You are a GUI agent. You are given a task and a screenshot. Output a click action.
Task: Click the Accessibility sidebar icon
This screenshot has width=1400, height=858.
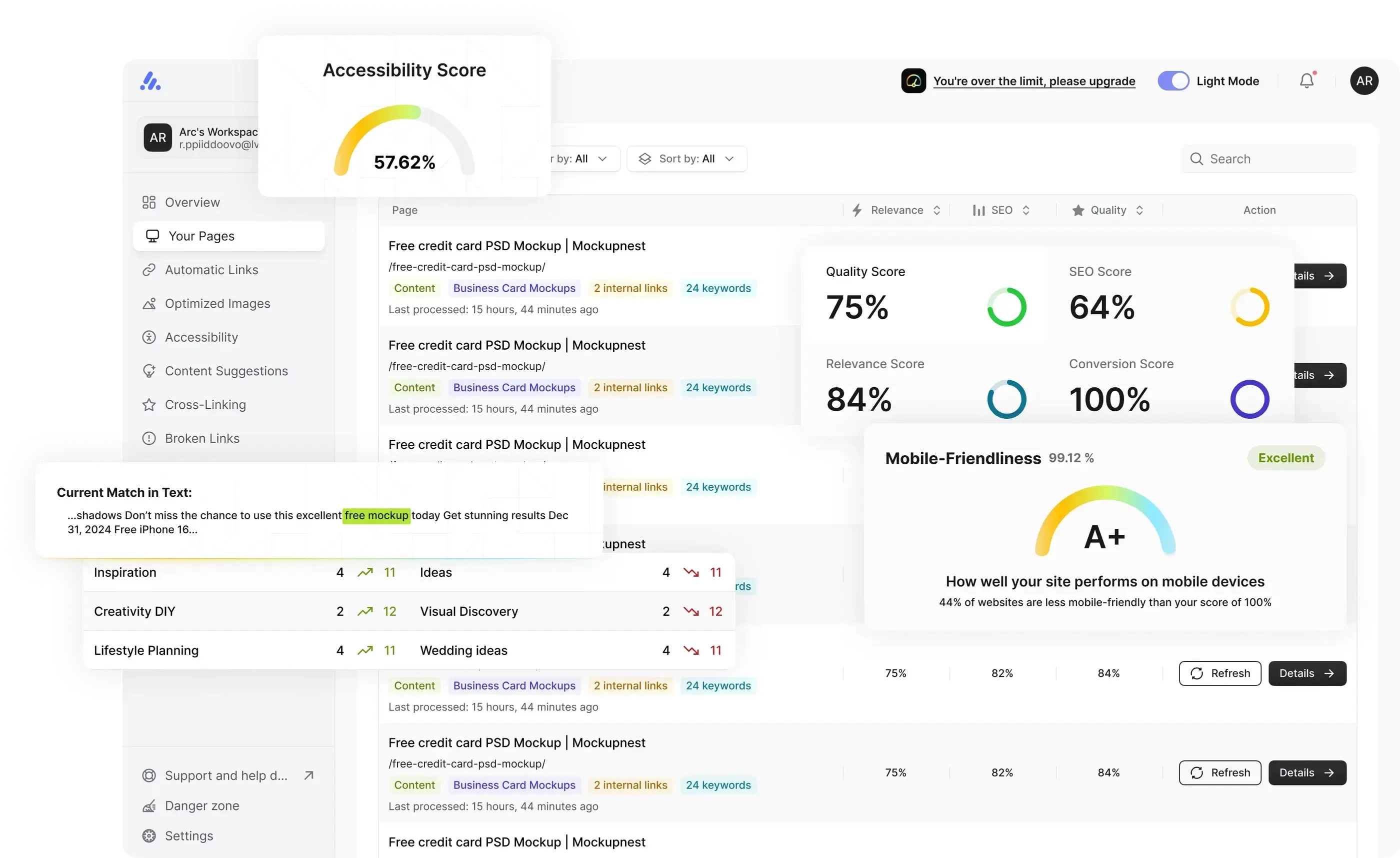coord(149,337)
